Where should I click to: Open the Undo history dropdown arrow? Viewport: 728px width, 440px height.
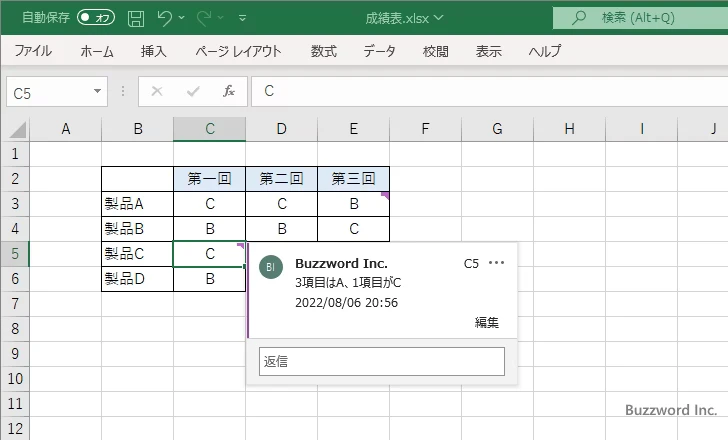[182, 18]
